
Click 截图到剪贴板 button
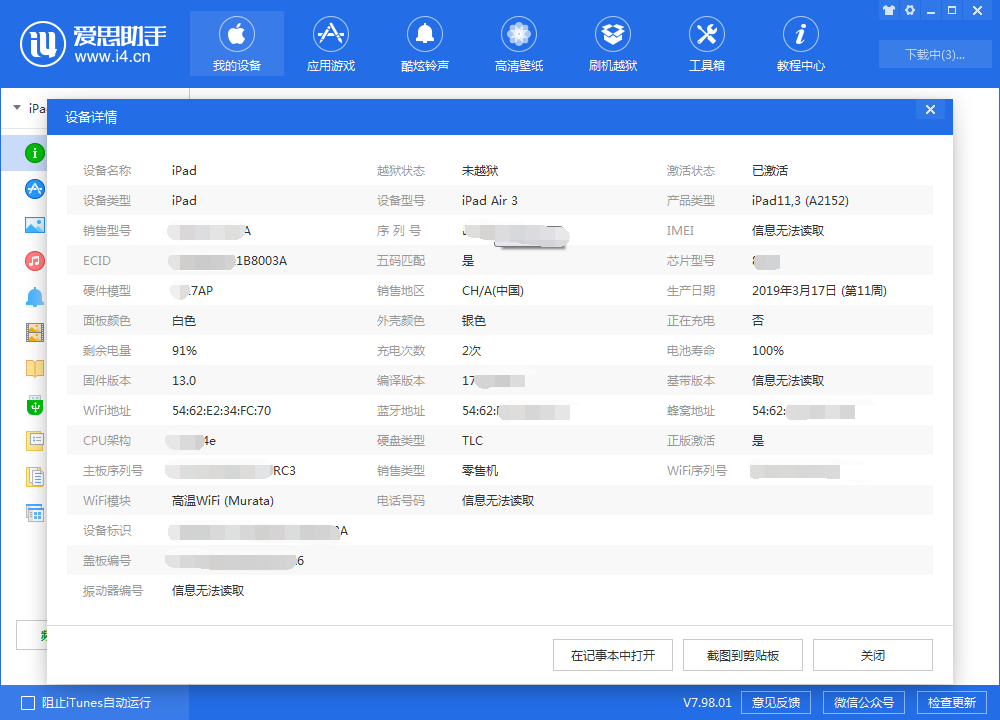pos(743,655)
